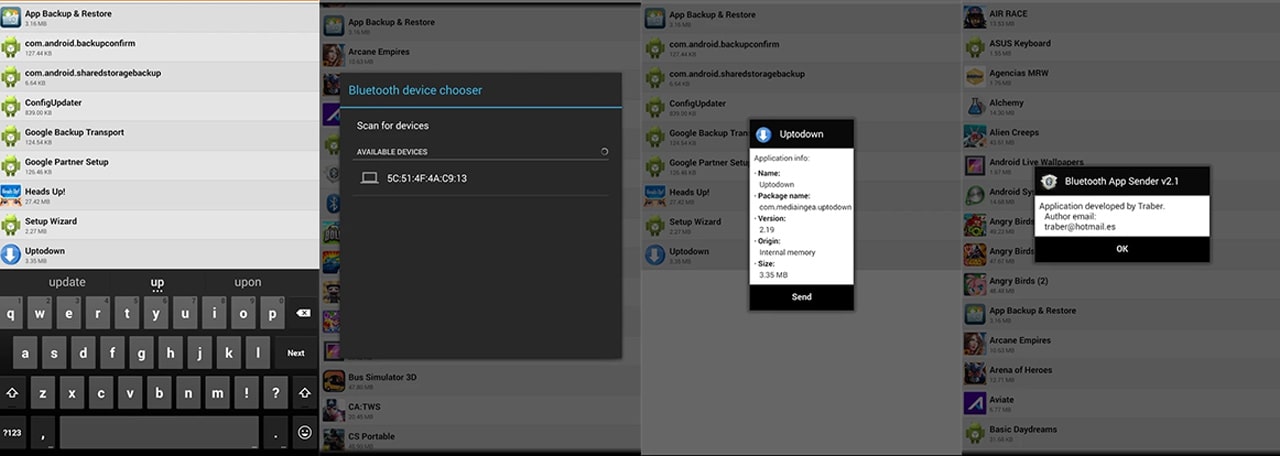Tap the download icon in the Uptodown info dialog header
1280x456 pixels.
click(x=763, y=134)
